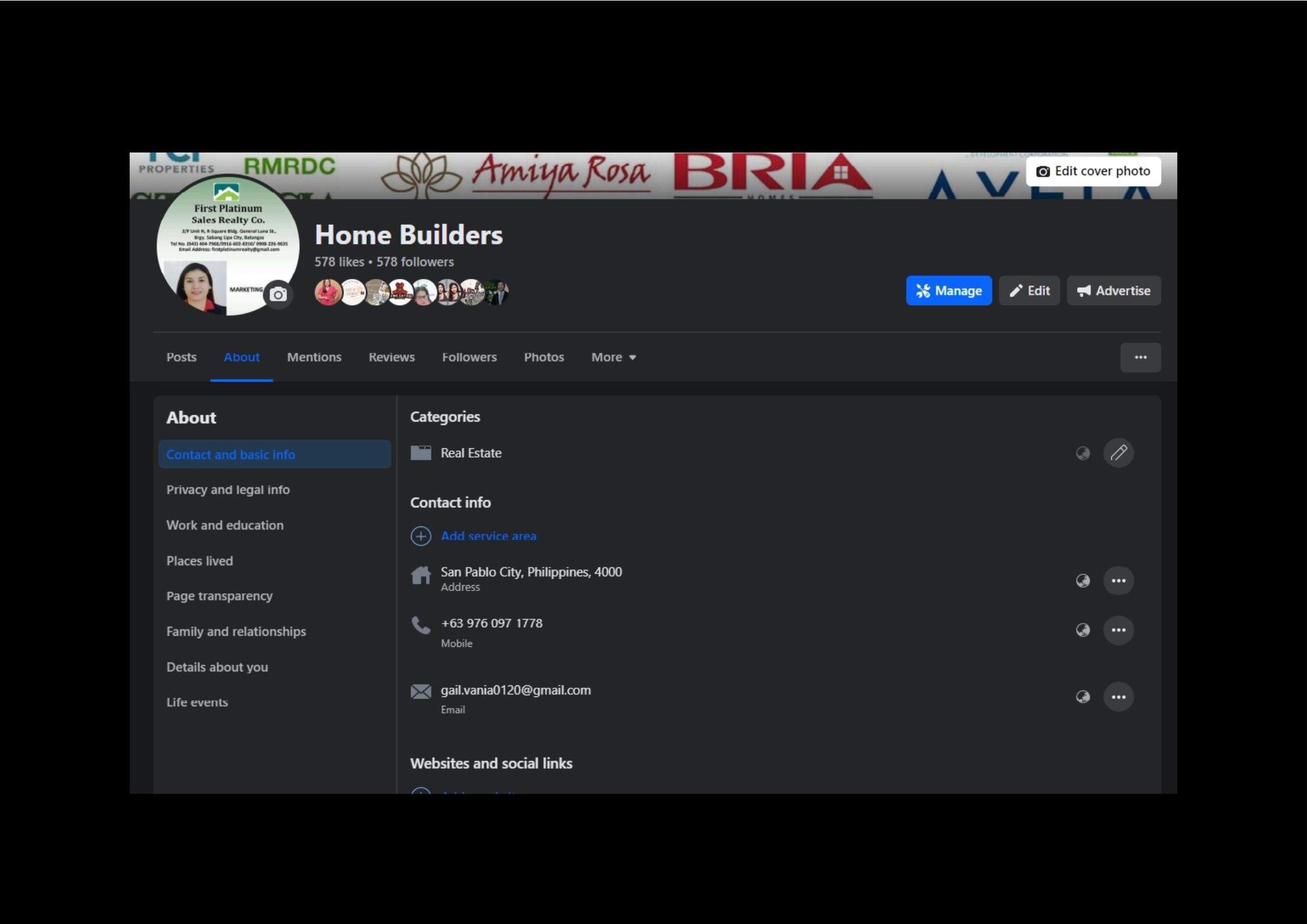Open the three-dot options for the mobile number
Screen dimensions: 1307x924
point(1118,630)
